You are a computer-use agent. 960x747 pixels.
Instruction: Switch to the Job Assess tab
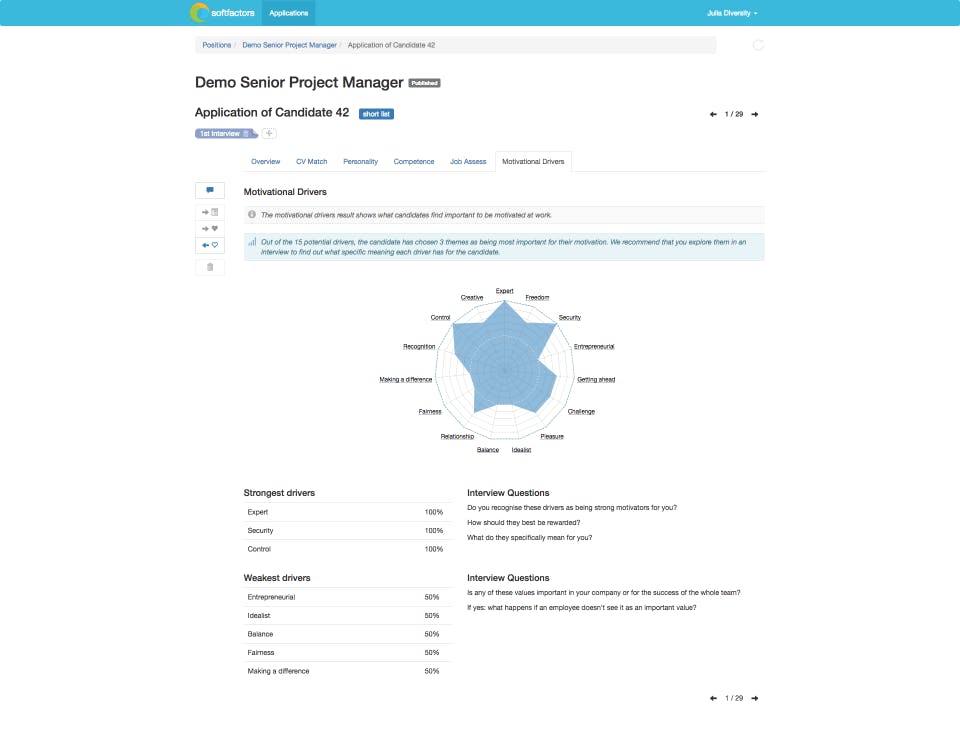(468, 162)
